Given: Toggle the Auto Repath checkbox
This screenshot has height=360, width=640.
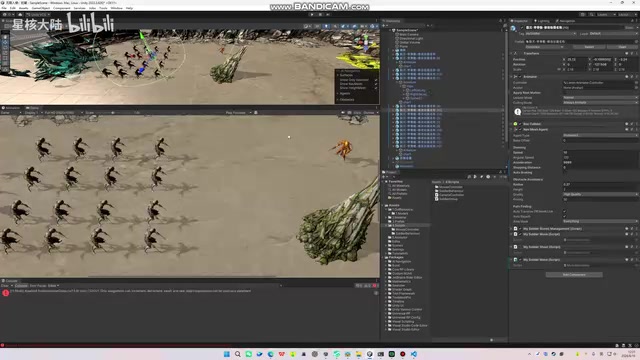Looking at the screenshot, I should point(565,216).
